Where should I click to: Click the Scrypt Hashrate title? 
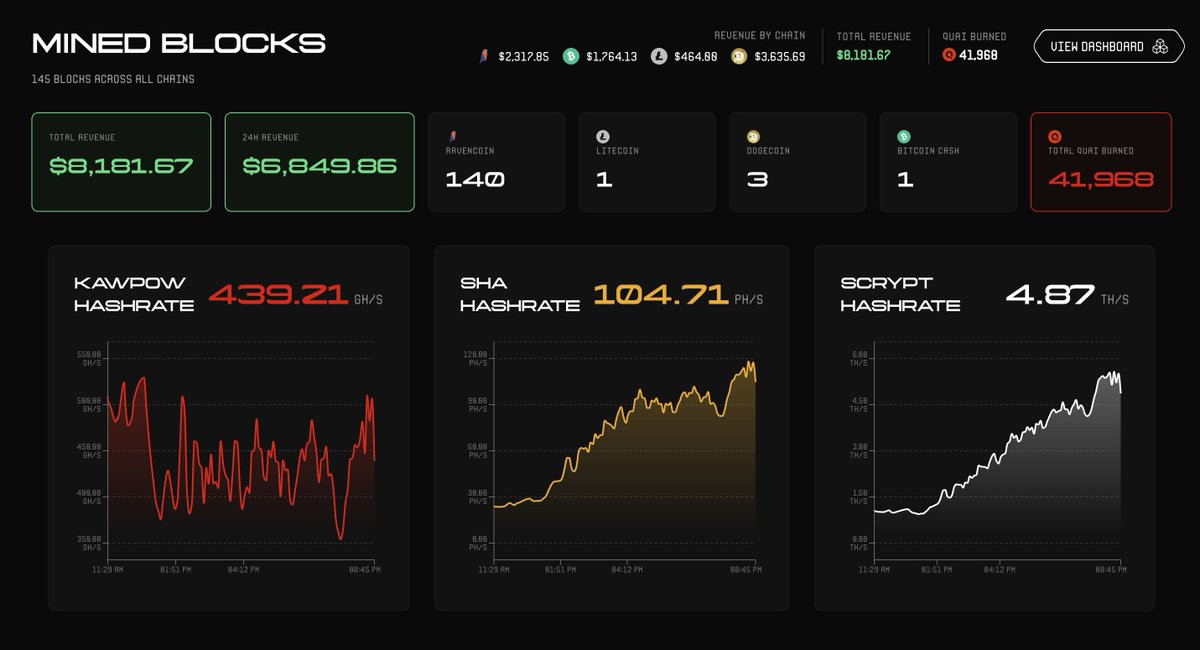click(900, 295)
